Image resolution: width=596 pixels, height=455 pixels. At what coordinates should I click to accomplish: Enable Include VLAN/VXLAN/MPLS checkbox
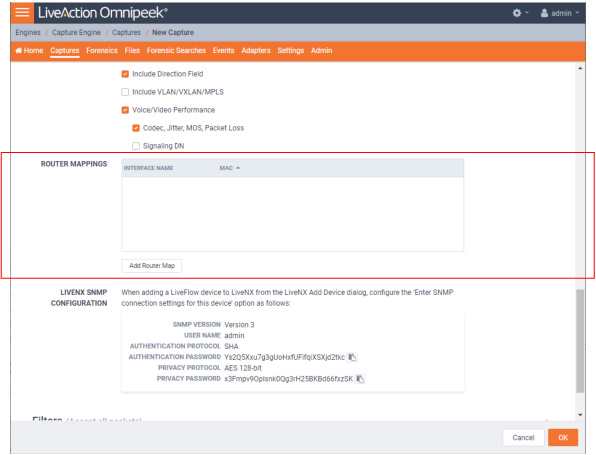(x=125, y=92)
